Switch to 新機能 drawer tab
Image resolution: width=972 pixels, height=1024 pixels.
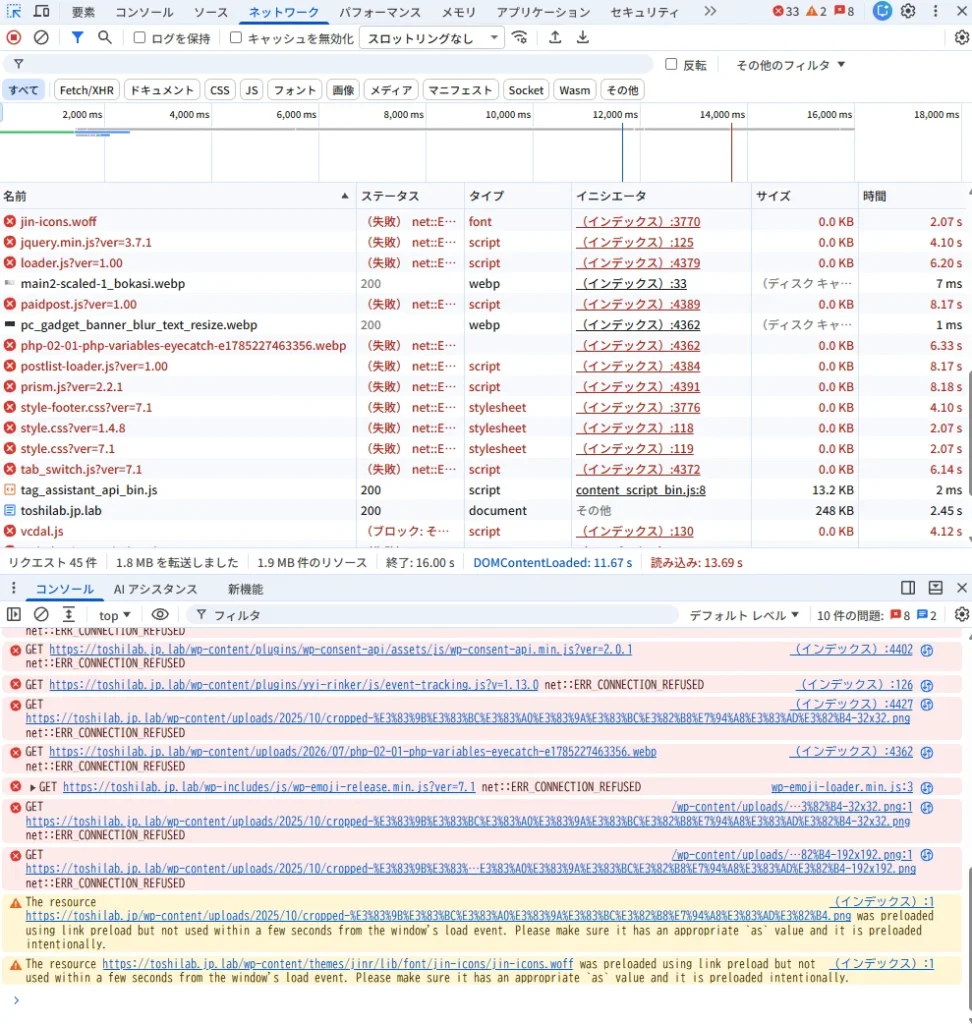click(245, 588)
